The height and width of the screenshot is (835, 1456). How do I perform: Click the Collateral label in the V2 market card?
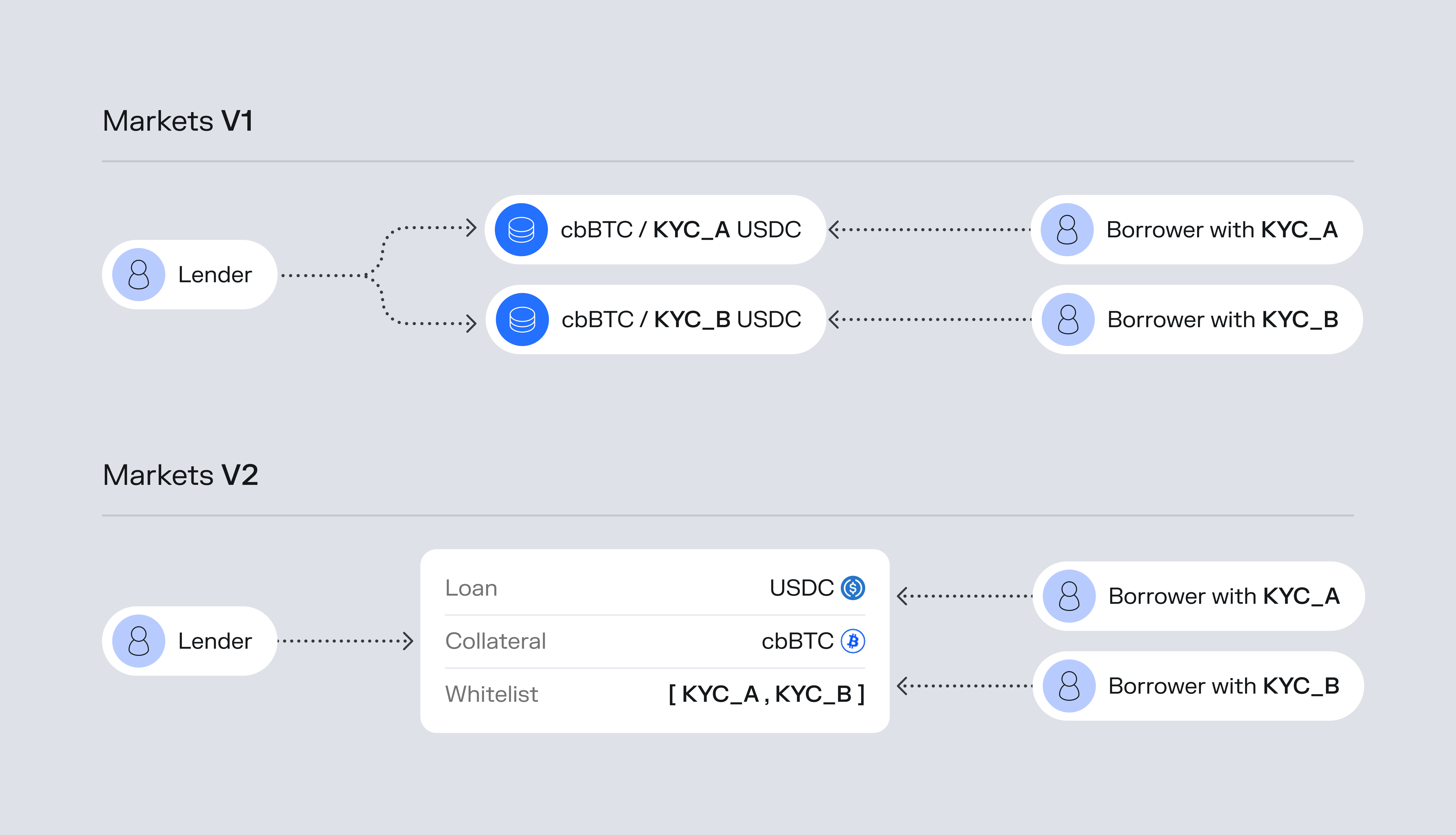495,641
